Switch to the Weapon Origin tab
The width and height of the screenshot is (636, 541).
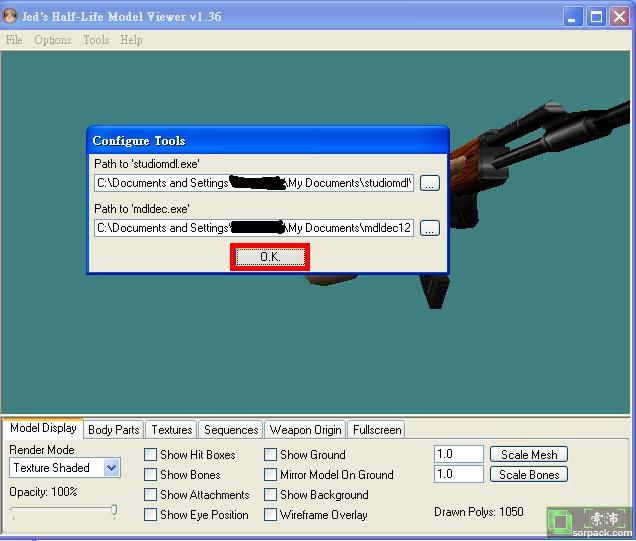coord(305,430)
